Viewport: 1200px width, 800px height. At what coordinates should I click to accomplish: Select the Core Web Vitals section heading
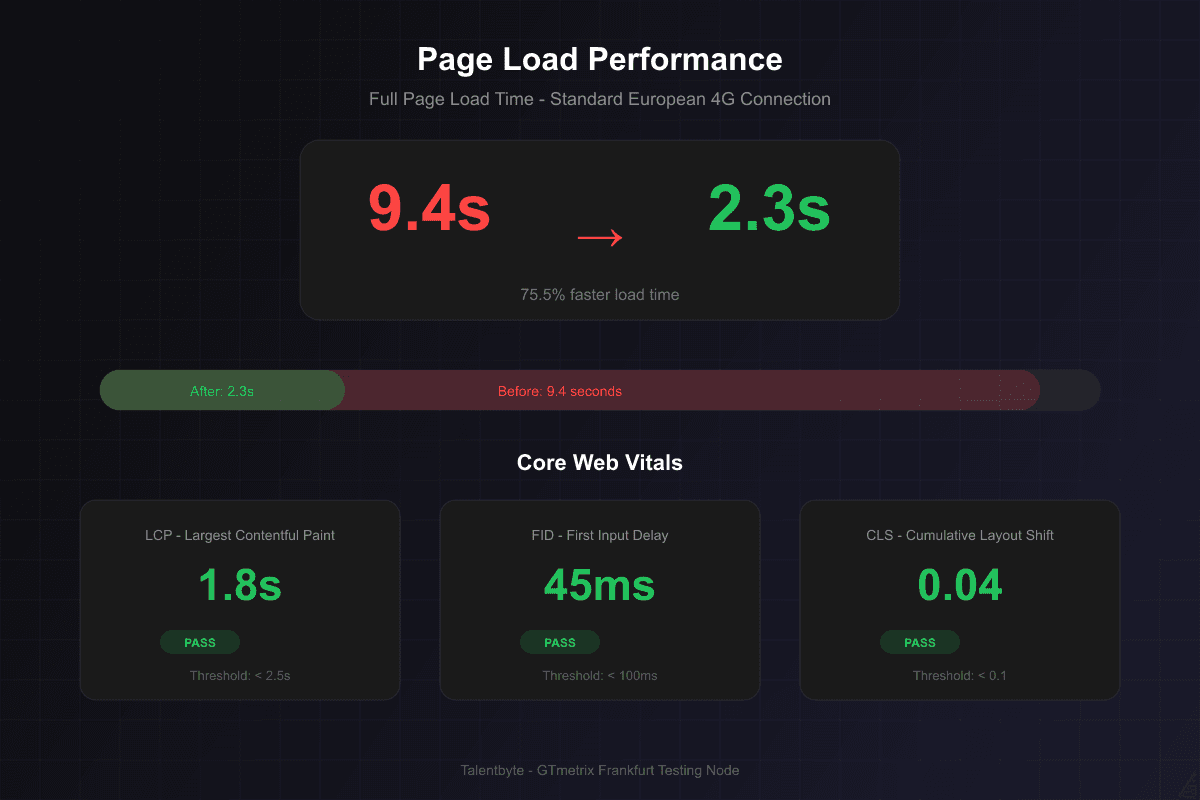pos(599,462)
